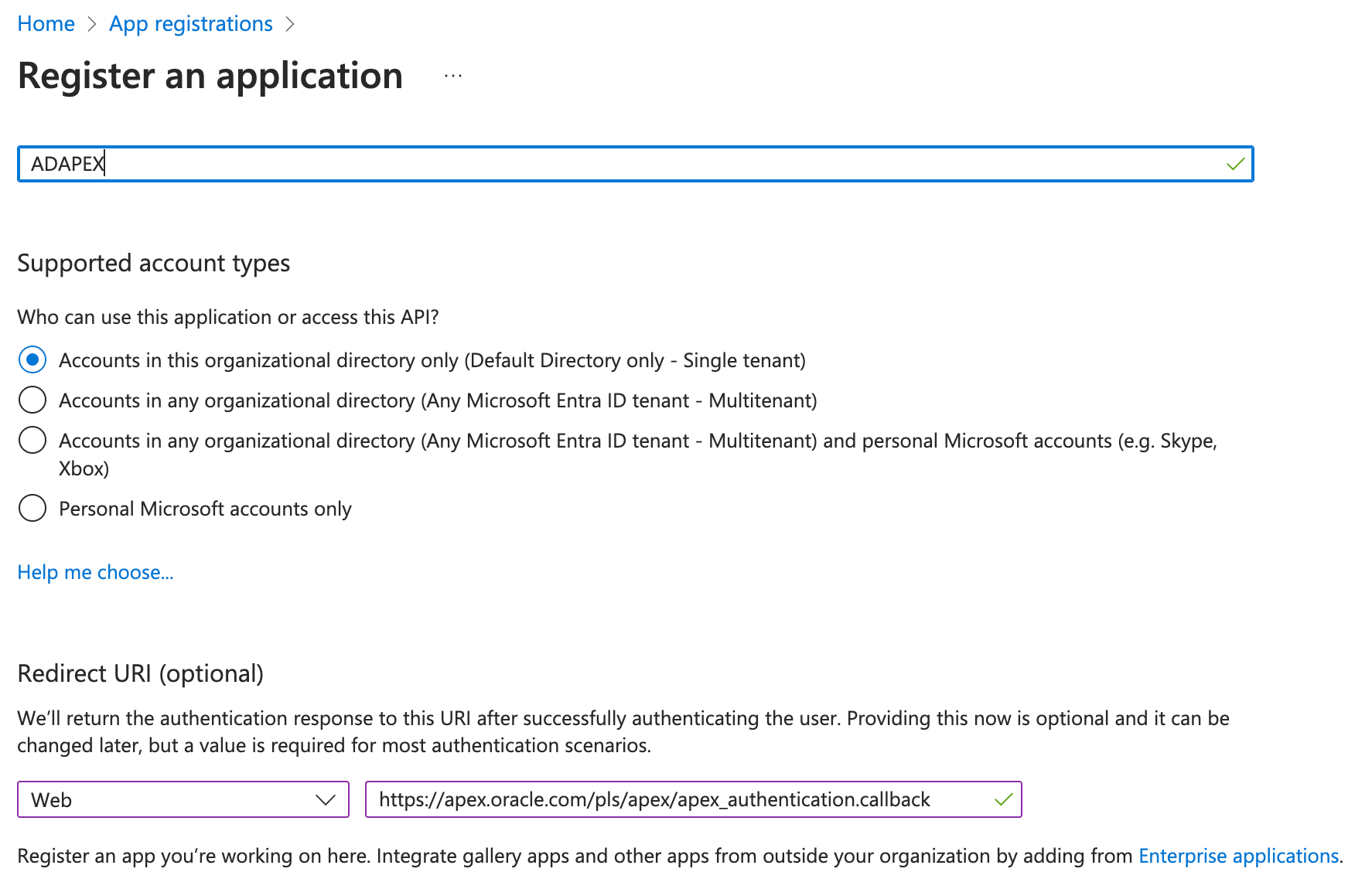1372x889 pixels.
Task: Select "Accounts in this organizational directory only"
Action: coord(32,359)
